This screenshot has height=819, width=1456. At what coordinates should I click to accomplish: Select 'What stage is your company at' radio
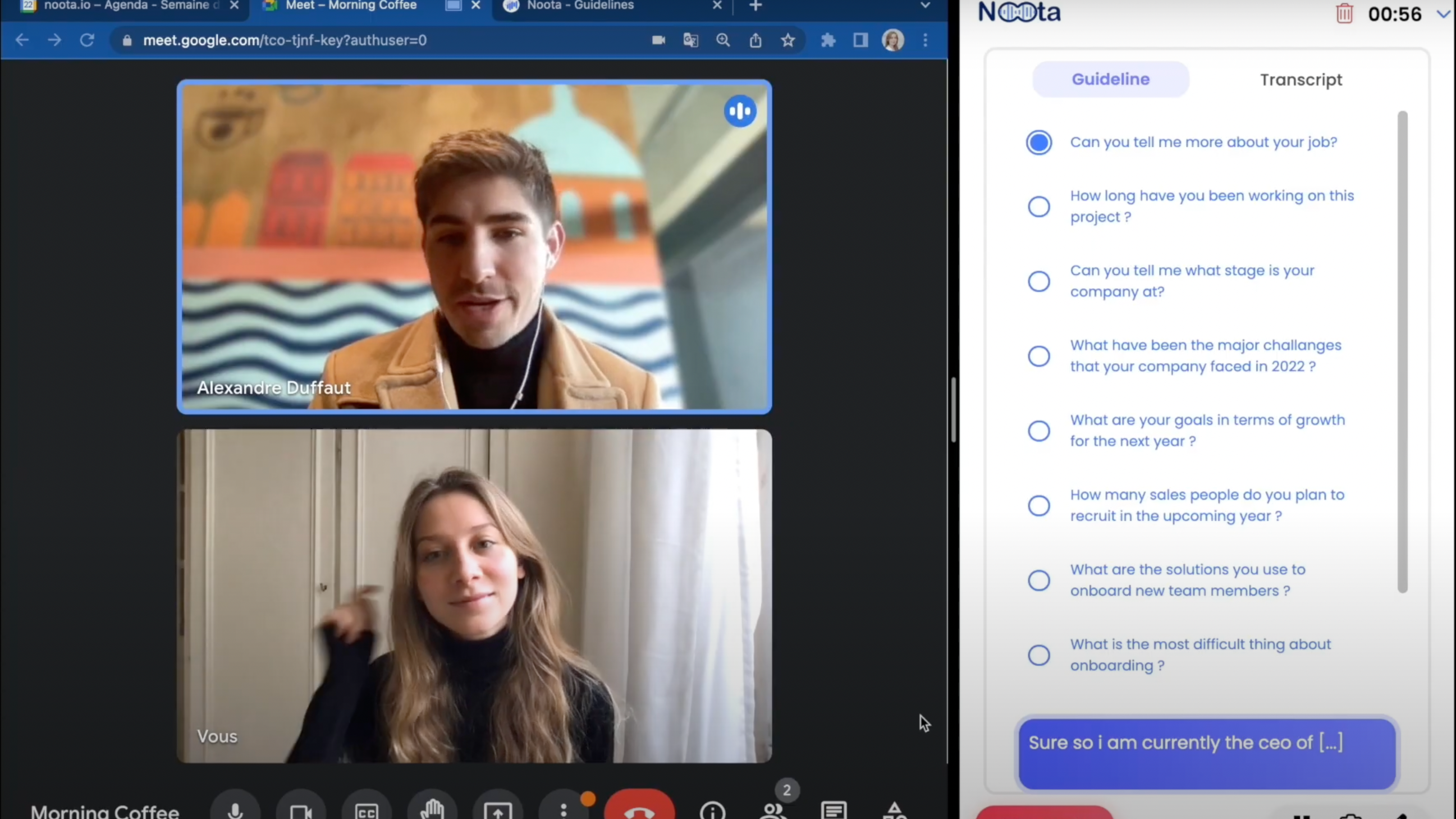[1038, 281]
